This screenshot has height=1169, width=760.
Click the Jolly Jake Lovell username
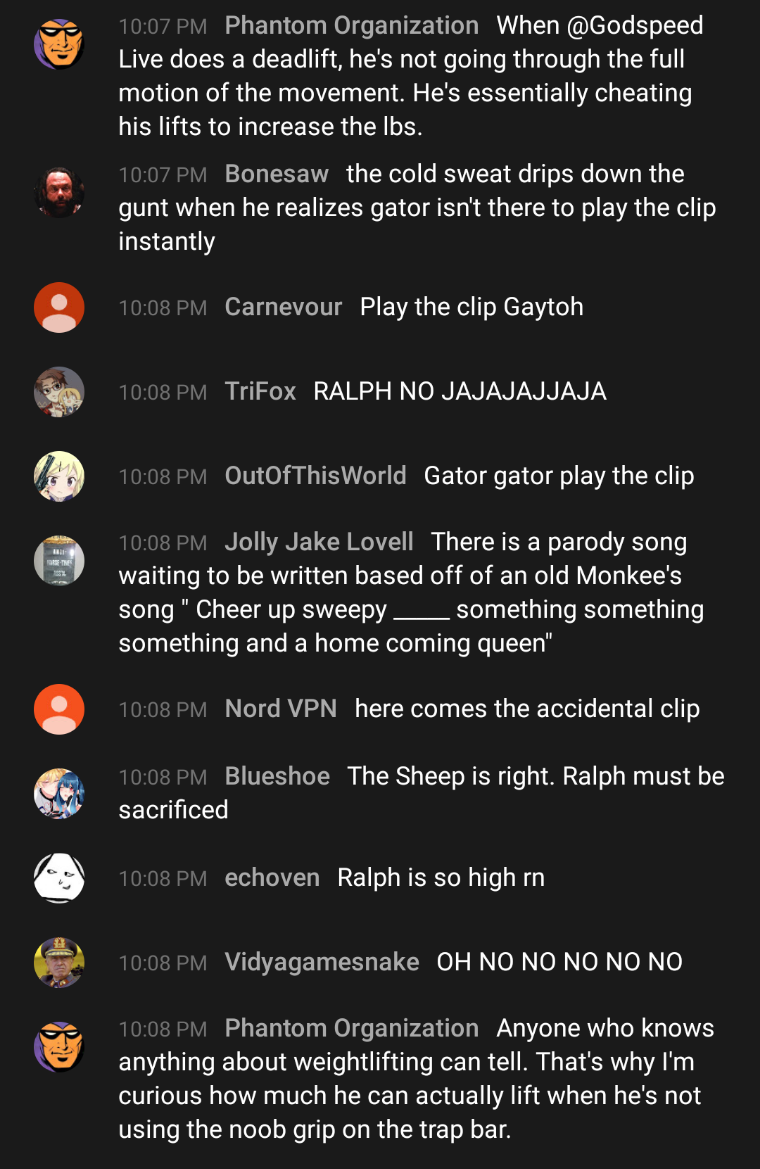click(319, 542)
